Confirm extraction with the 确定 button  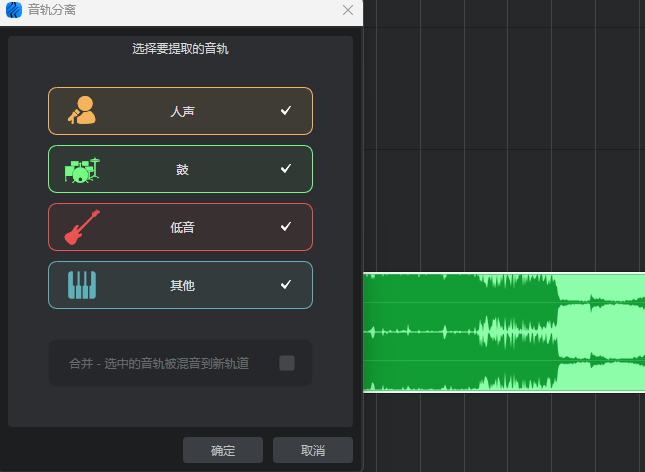(223, 450)
